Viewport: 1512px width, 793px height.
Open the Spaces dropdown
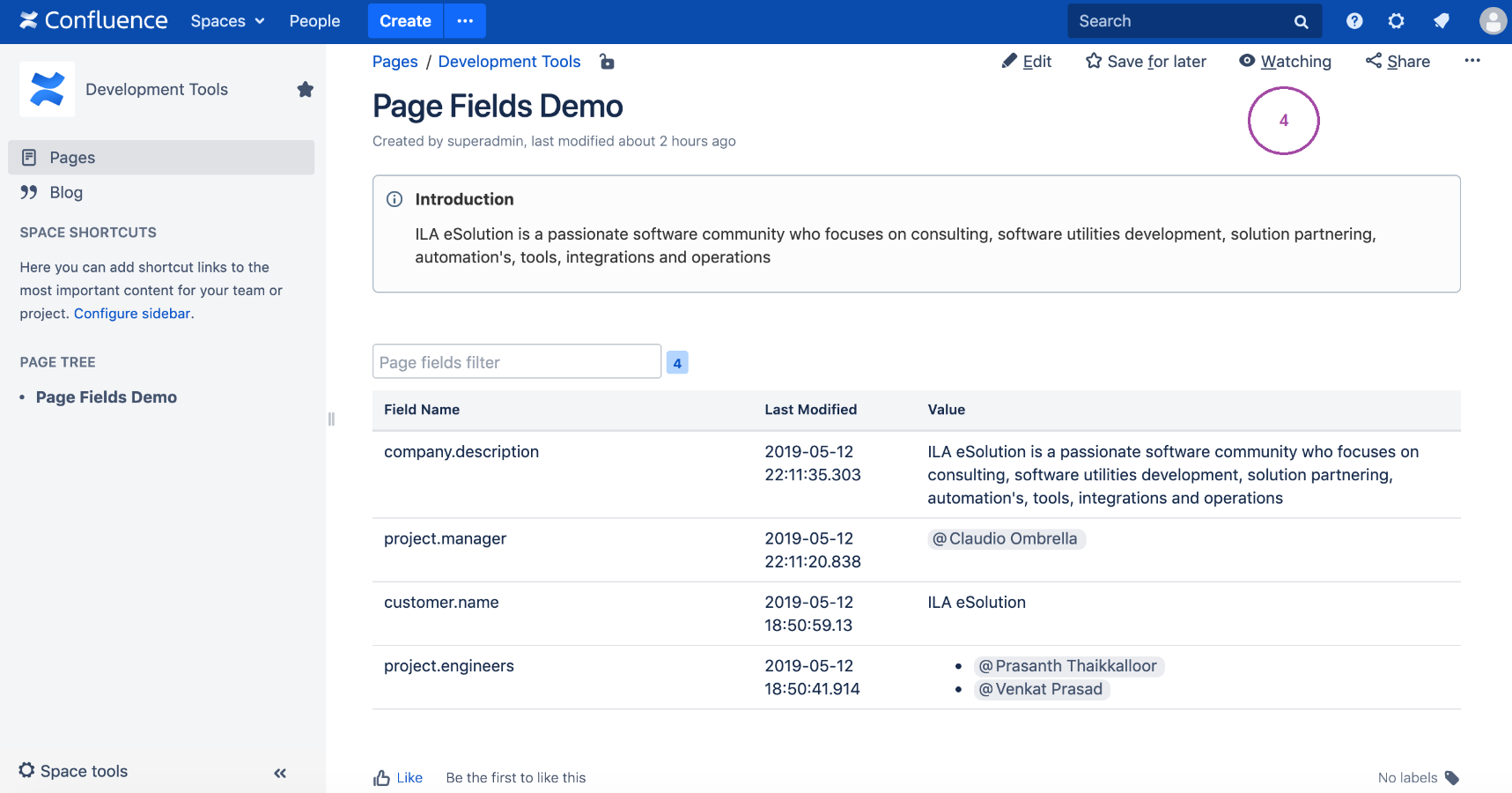226,20
